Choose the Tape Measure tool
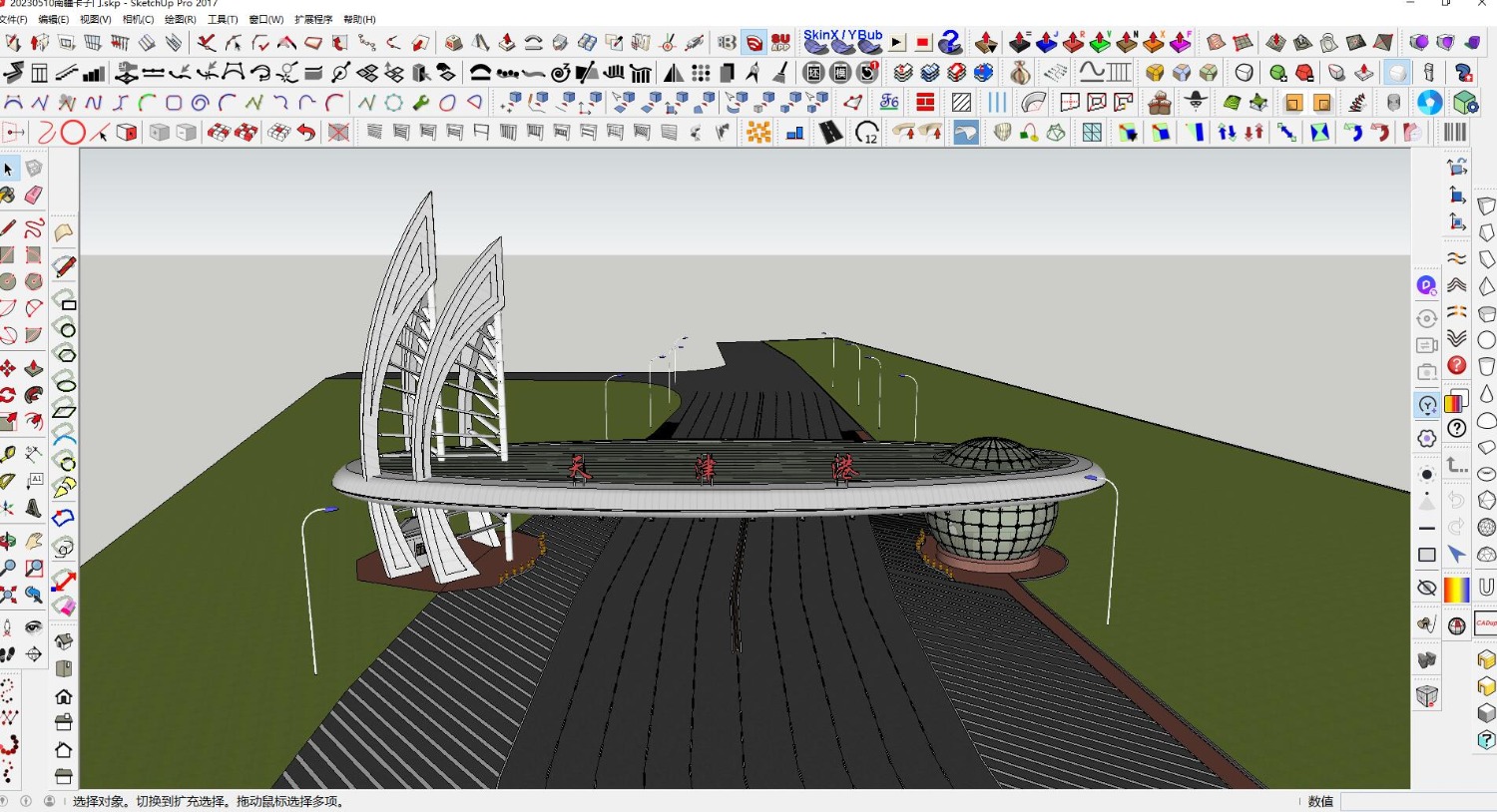 click(x=8, y=455)
